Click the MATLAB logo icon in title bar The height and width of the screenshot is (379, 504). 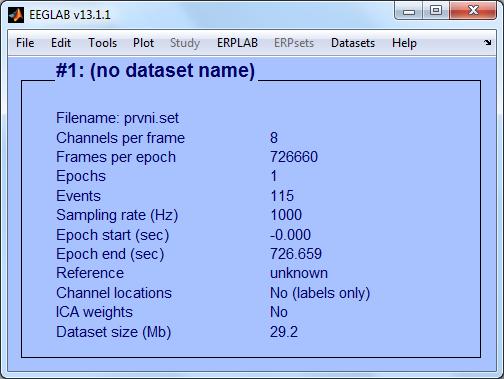16,15
